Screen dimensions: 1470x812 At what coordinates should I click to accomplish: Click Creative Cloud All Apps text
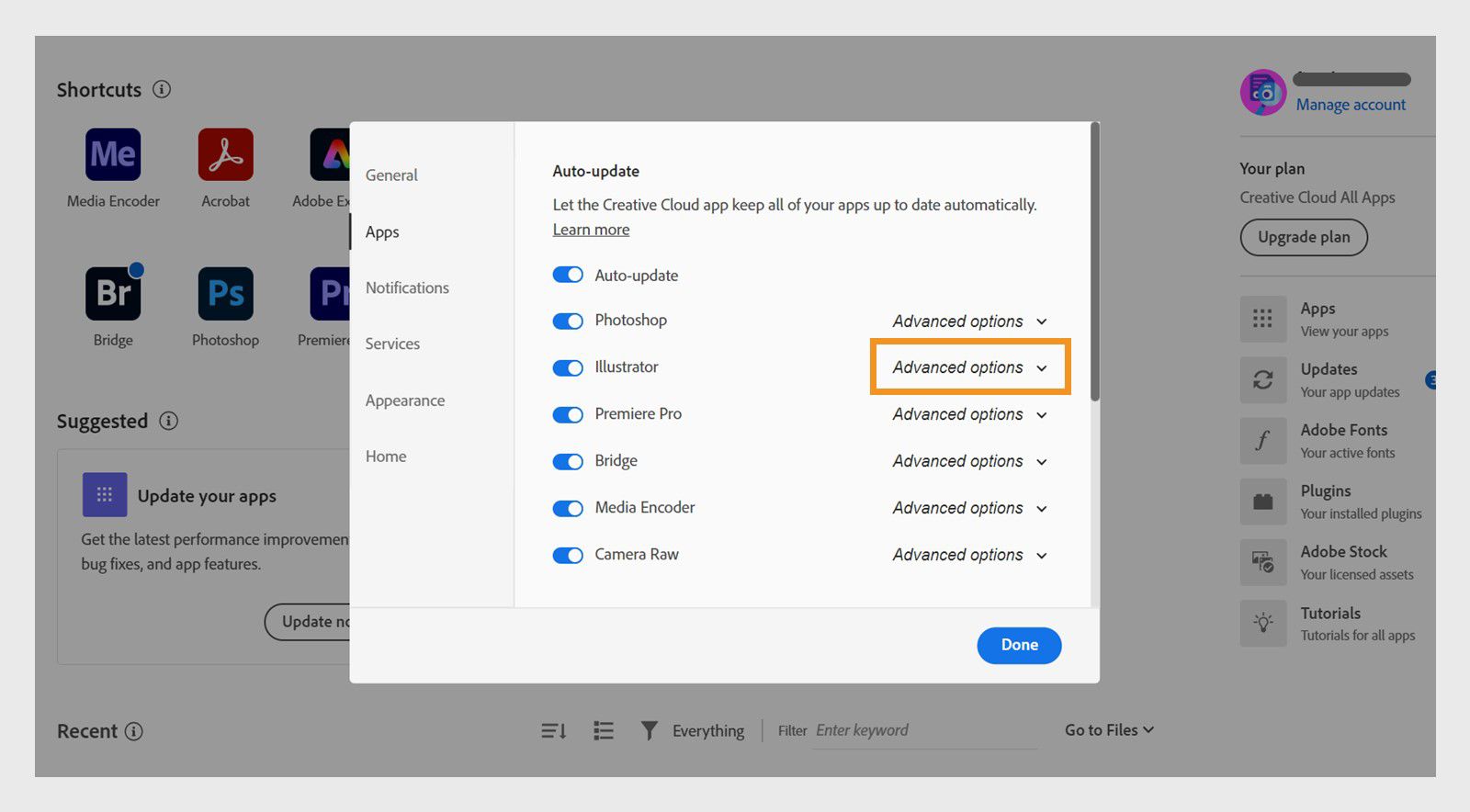pos(1317,197)
